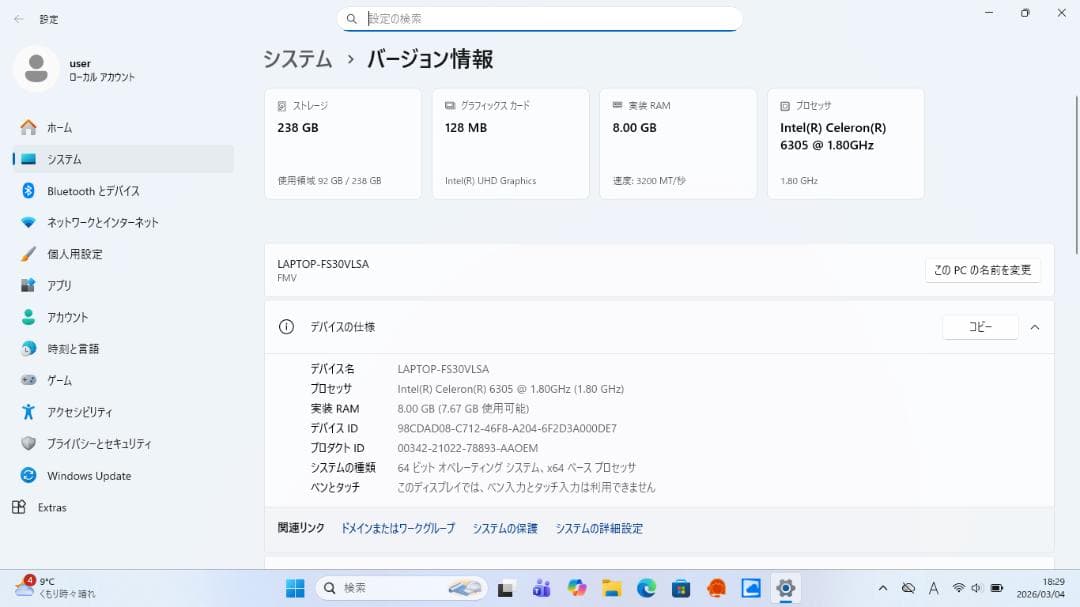Screen dimensions: 1080x607
Task: Open Copilot from the taskbar
Action: point(577,588)
